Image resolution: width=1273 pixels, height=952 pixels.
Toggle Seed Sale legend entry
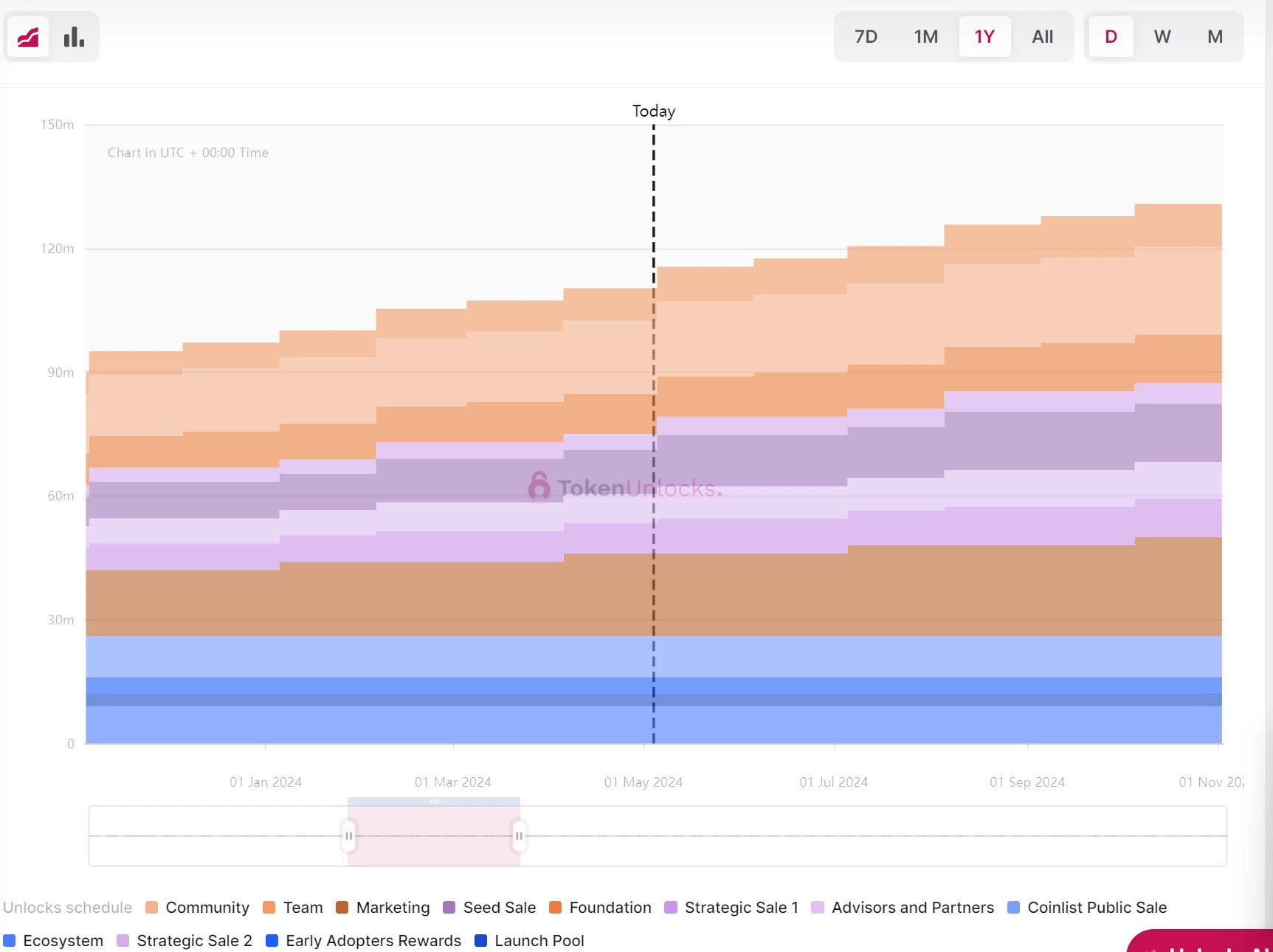pos(489,908)
